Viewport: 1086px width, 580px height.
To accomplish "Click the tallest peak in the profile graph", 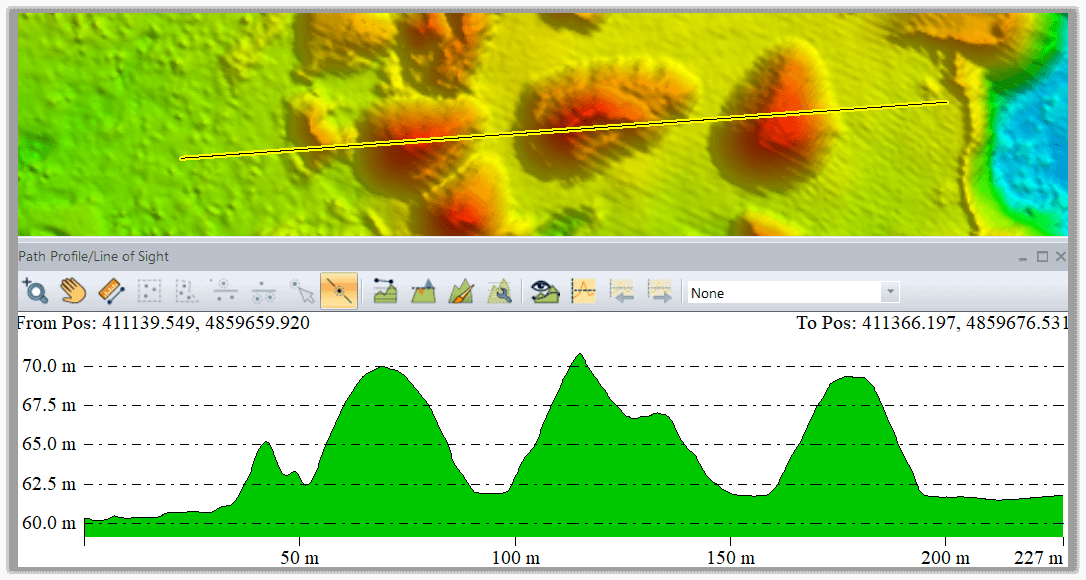I will click(x=580, y=355).
